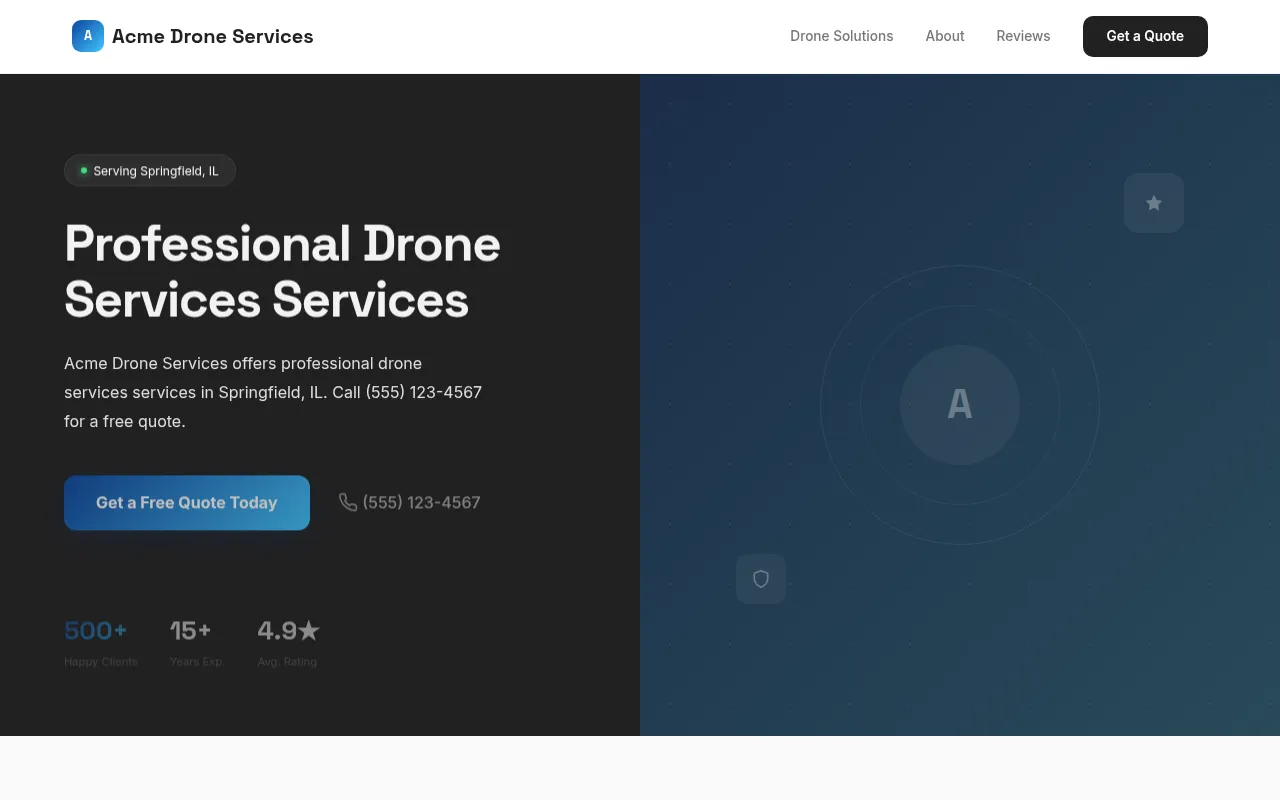Image resolution: width=1280 pixels, height=800 pixels.
Task: Click the Get a Quote button
Action: click(x=1144, y=36)
